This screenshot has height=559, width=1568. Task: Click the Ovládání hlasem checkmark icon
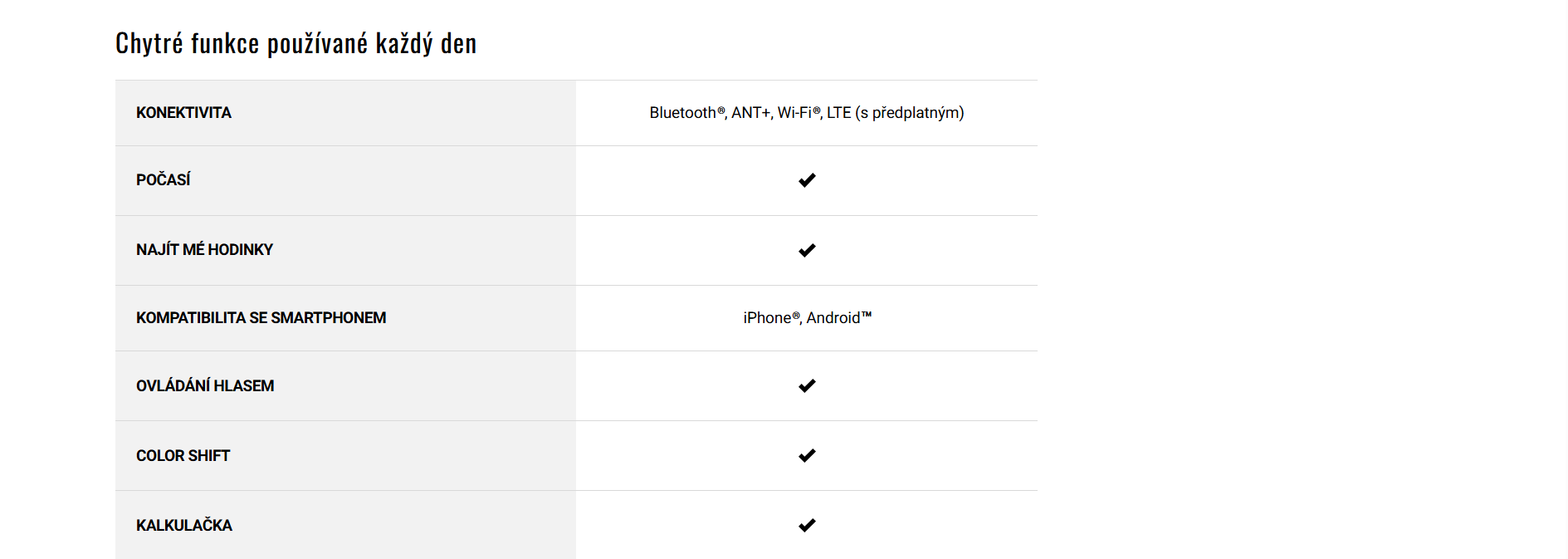(807, 385)
